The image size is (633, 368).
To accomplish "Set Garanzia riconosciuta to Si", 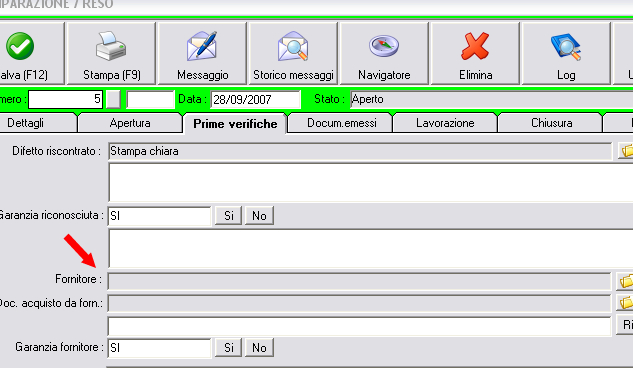I will [x=228, y=216].
